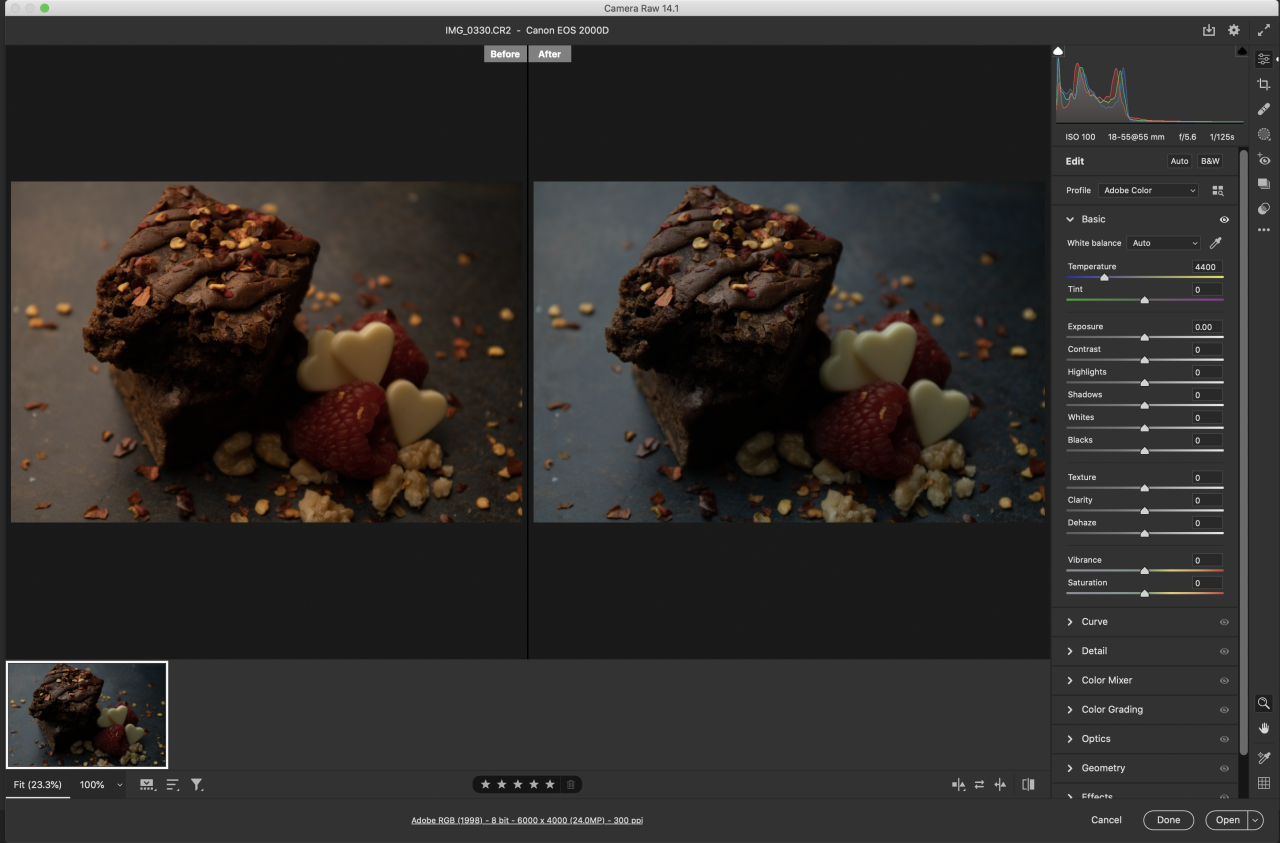Click the Done button
The height and width of the screenshot is (843, 1280).
coord(1168,820)
